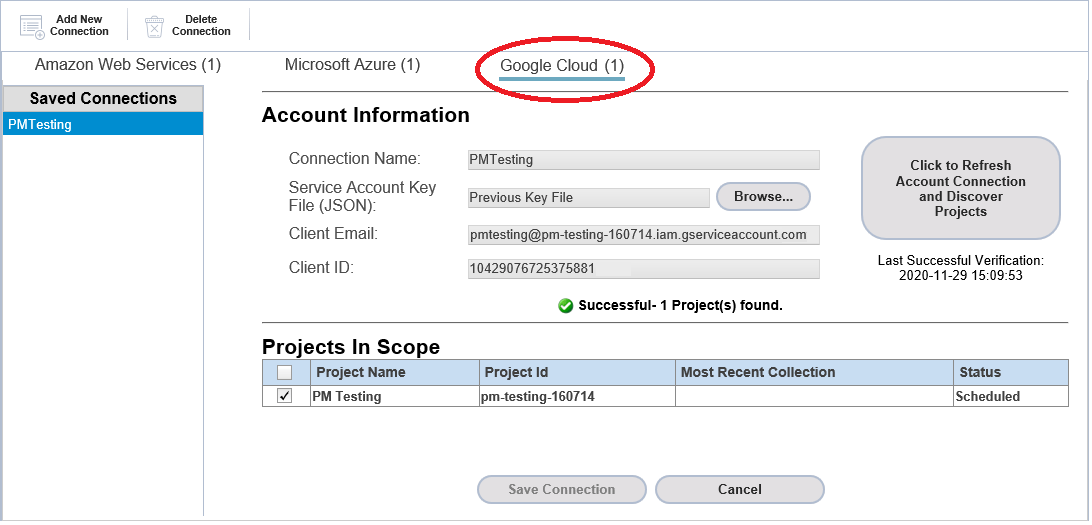Image resolution: width=1092 pixels, height=525 pixels.
Task: Click the Connection Name input field
Action: (644, 159)
